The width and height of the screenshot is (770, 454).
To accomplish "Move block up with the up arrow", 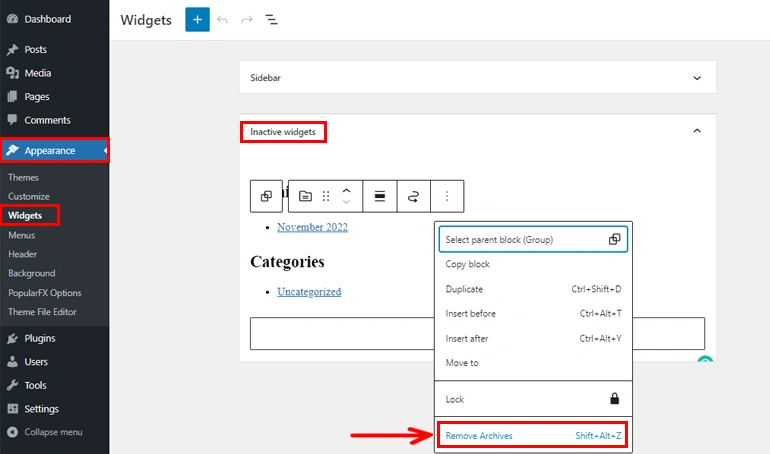I will (347, 191).
